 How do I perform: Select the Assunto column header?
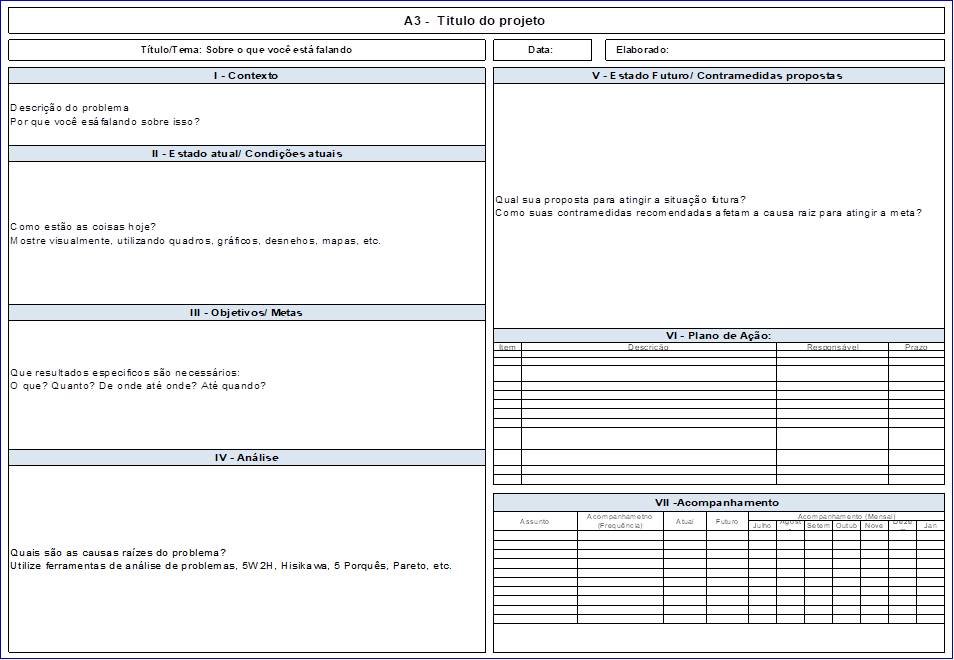(534, 522)
